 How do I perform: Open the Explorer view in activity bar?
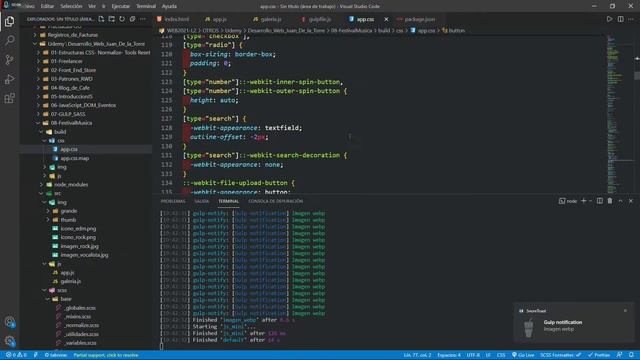click(x=9, y=21)
